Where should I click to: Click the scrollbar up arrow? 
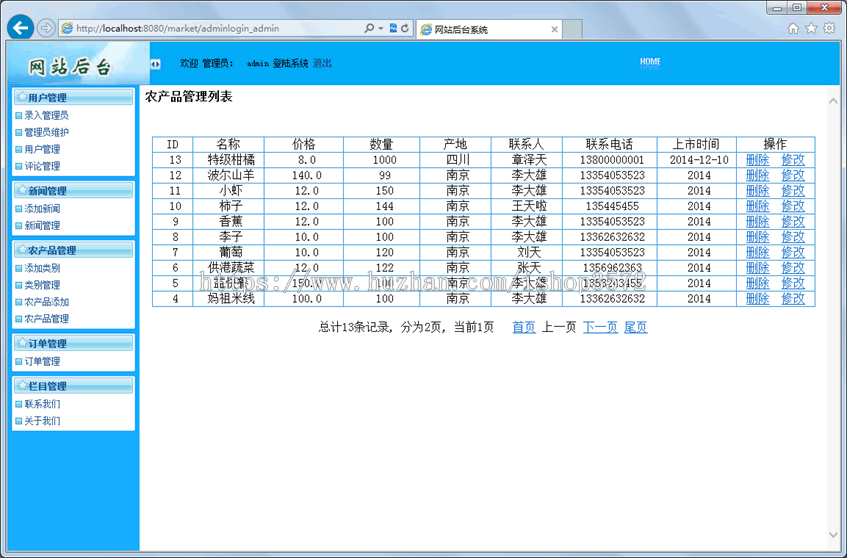coord(833,100)
